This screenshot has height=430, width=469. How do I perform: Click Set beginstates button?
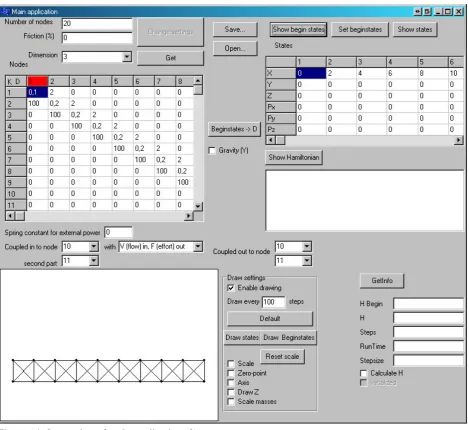[x=360, y=30]
